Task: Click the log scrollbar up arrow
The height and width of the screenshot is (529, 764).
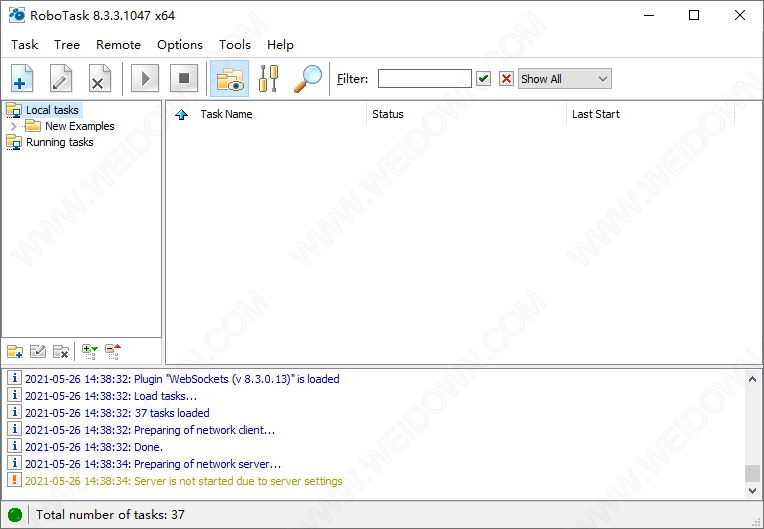Action: point(752,378)
